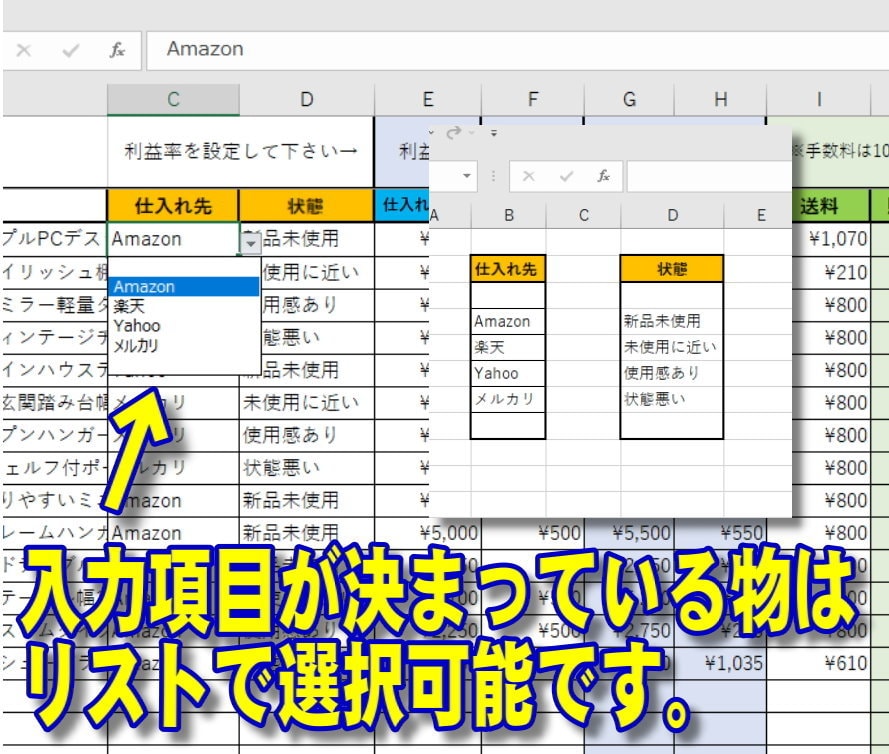Select Yahoo in the dropdown list
The width and height of the screenshot is (889, 754).
pyautogui.click(x=184, y=326)
